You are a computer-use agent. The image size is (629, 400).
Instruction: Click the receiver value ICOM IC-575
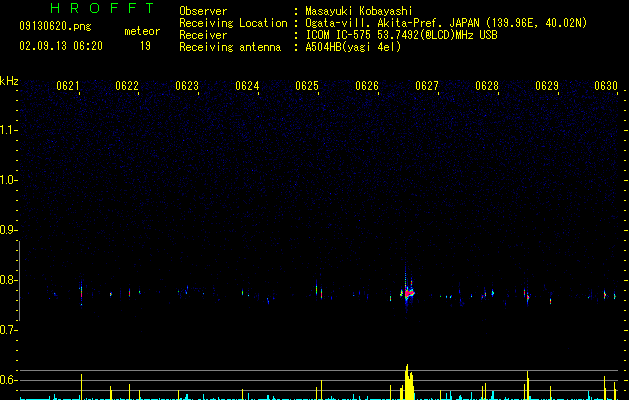point(338,35)
